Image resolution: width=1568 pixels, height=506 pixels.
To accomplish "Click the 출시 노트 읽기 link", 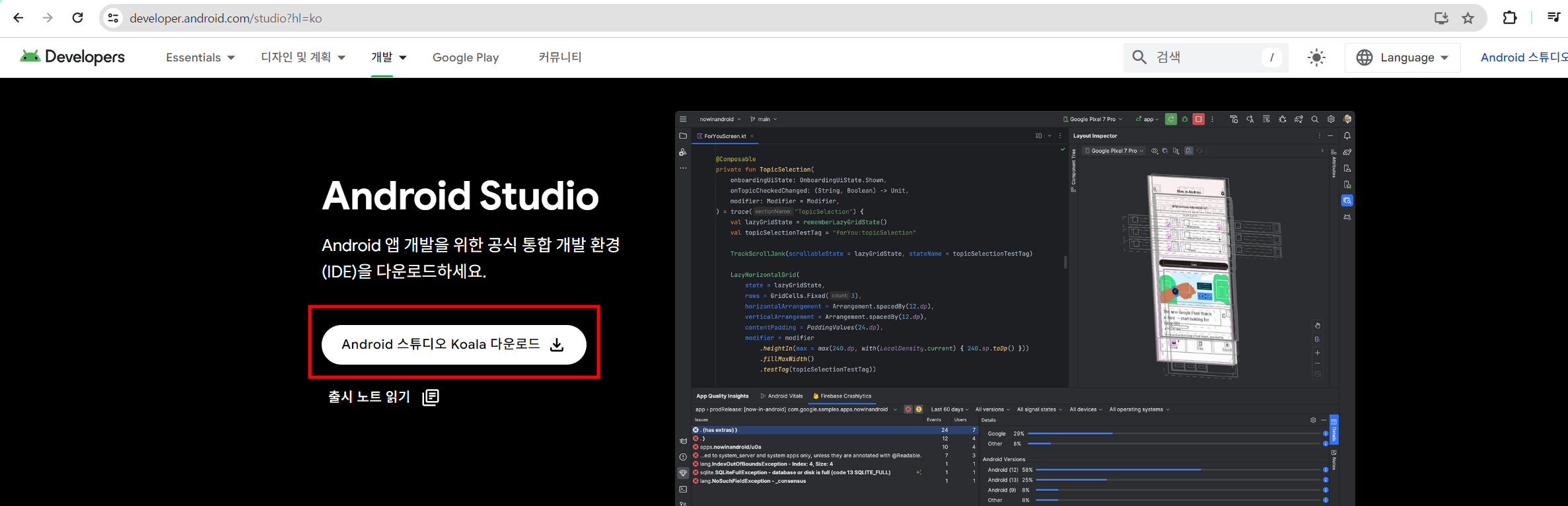I will click(x=369, y=396).
